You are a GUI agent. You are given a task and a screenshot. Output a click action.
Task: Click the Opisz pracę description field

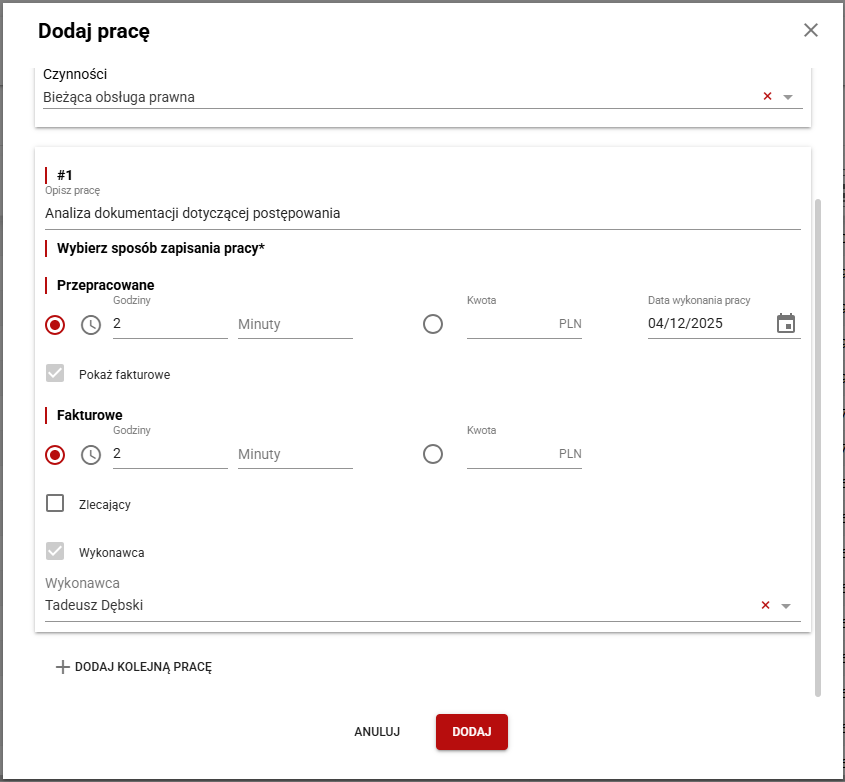422,213
